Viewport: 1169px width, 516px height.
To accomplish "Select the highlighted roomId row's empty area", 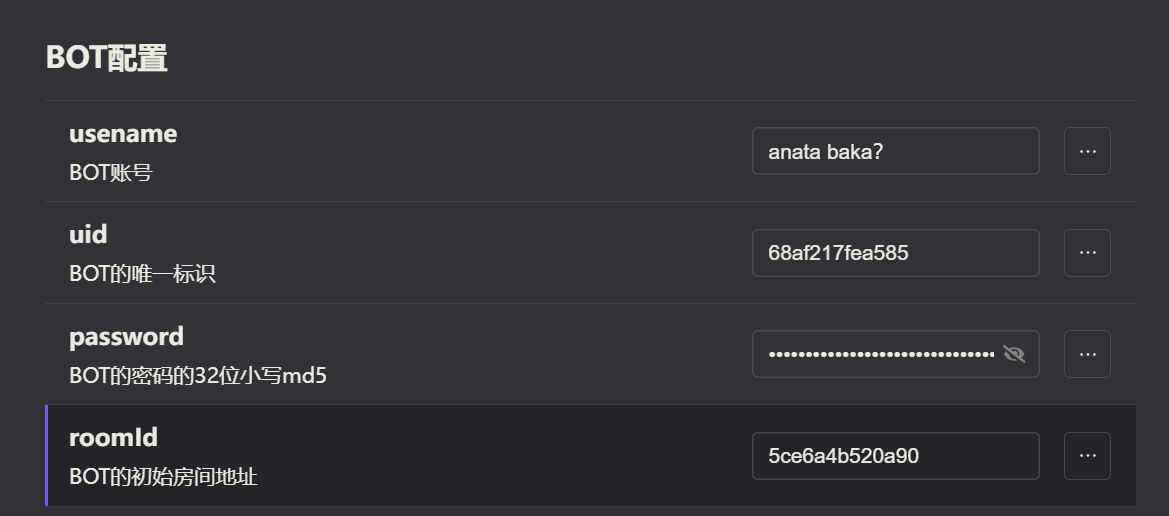I will click(x=500, y=456).
